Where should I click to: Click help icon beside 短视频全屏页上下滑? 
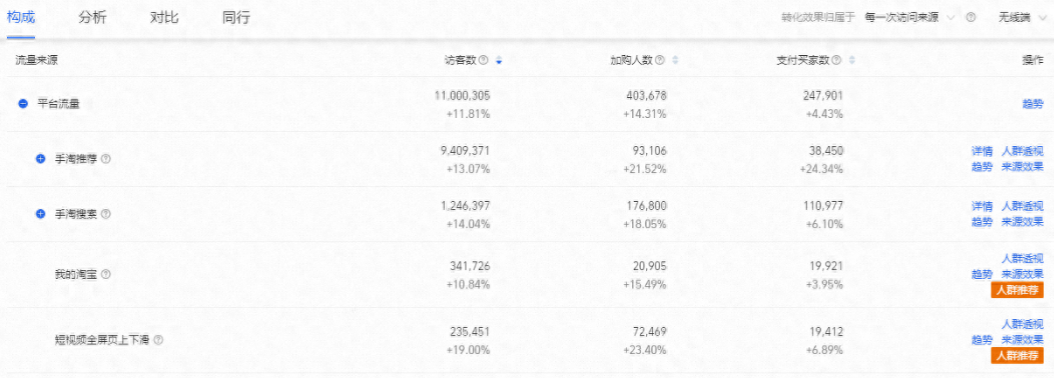point(159,340)
